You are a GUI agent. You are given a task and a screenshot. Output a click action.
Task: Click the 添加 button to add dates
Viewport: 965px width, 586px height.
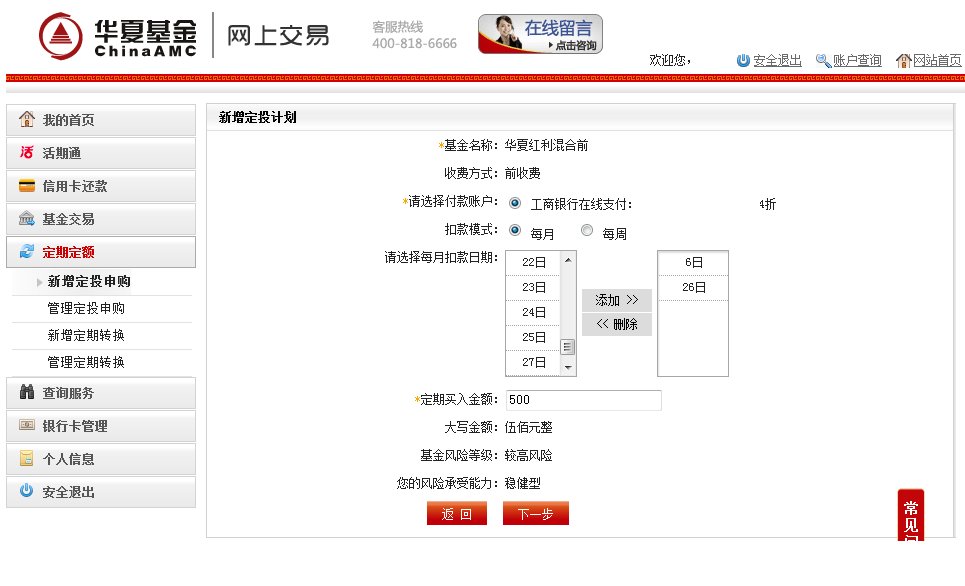[x=616, y=300]
